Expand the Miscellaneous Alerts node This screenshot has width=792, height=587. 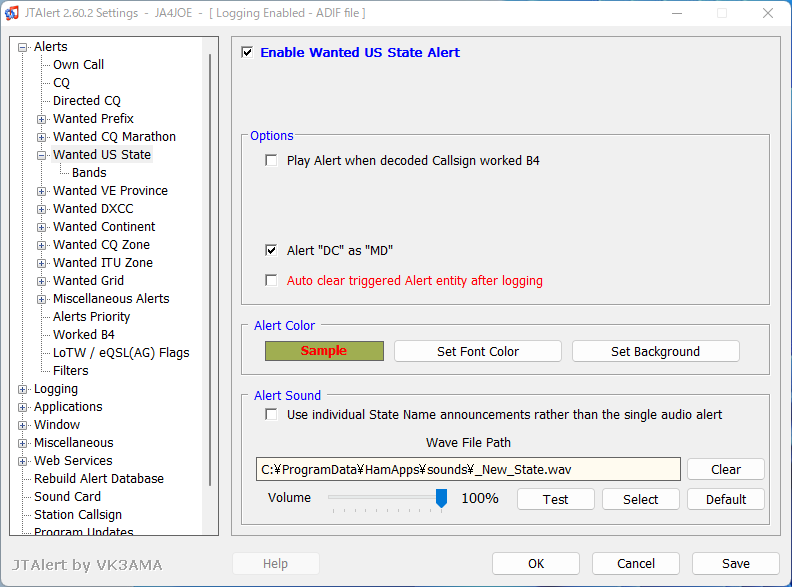(41, 299)
